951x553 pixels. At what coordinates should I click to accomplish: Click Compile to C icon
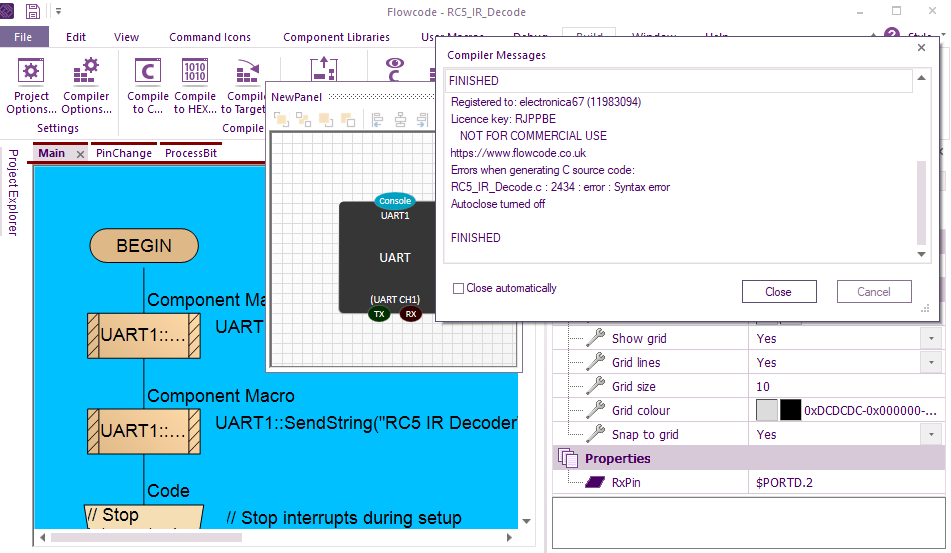[x=147, y=71]
